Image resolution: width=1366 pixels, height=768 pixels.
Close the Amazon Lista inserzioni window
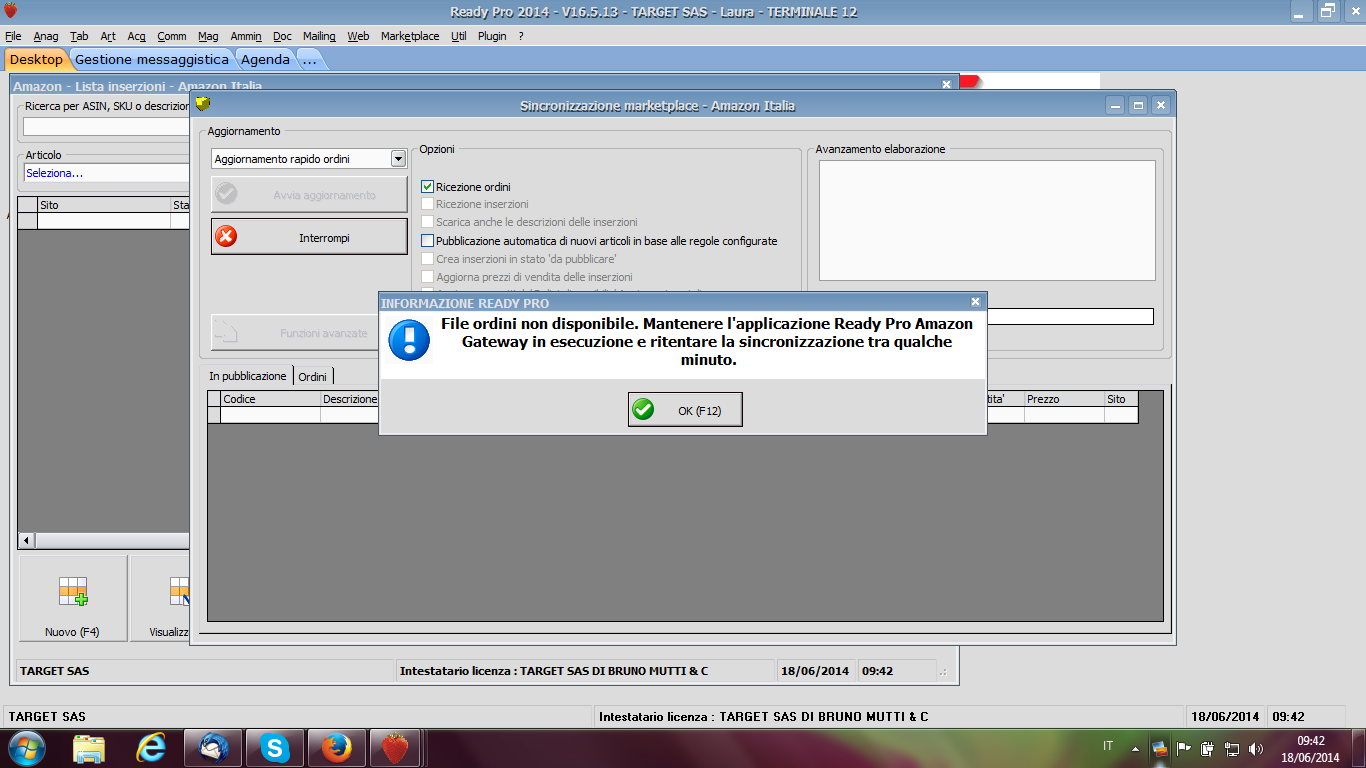click(x=946, y=85)
